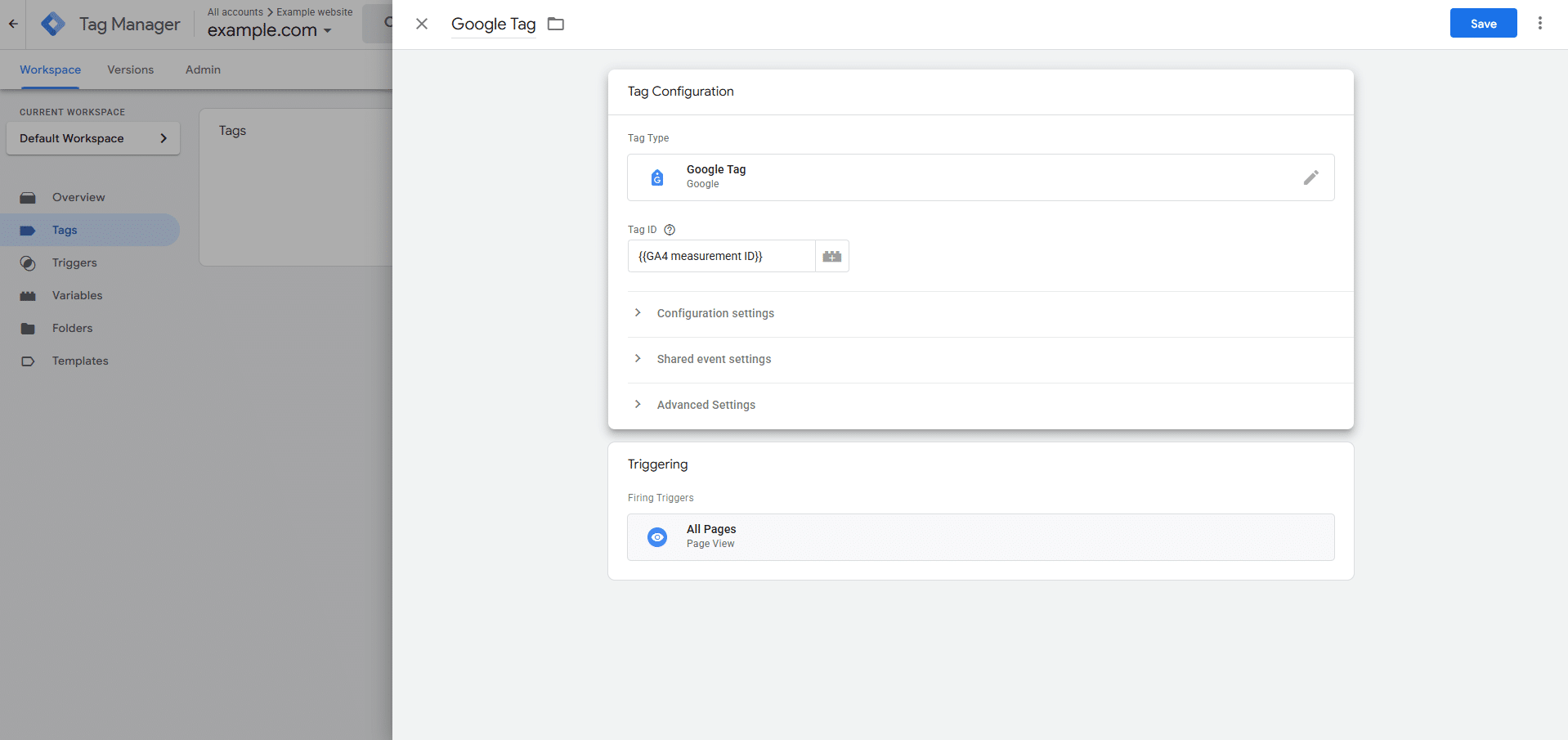Viewport: 1568px width, 740px height.
Task: Open the Variables section
Action: 78,295
